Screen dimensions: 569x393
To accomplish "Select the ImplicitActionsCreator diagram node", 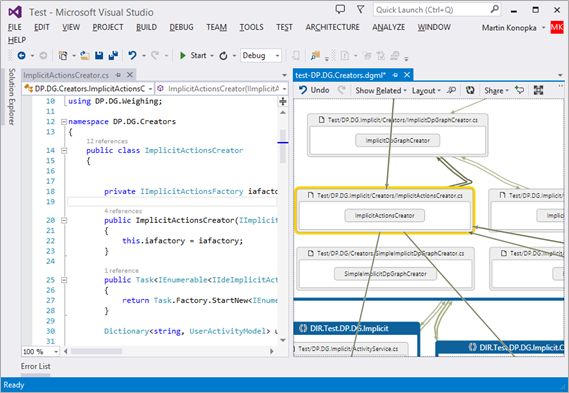I will 385,216.
